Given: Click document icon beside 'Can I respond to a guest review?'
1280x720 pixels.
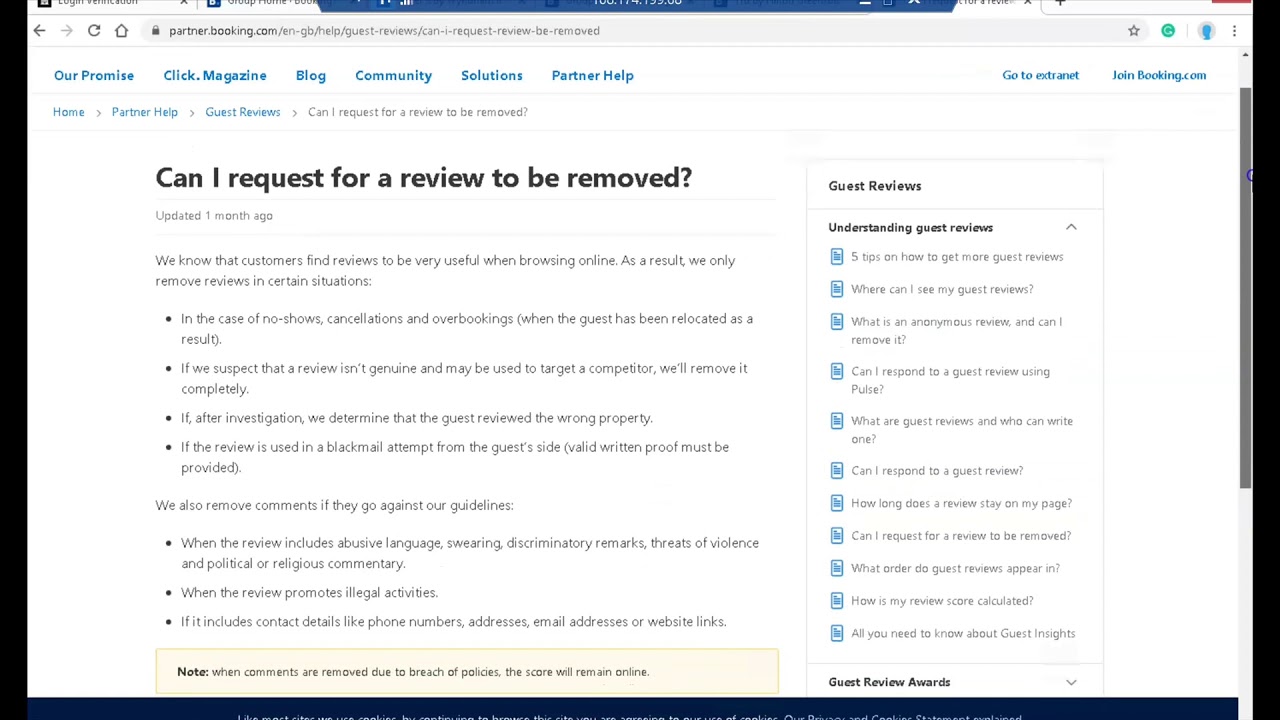Looking at the screenshot, I should pos(837,471).
